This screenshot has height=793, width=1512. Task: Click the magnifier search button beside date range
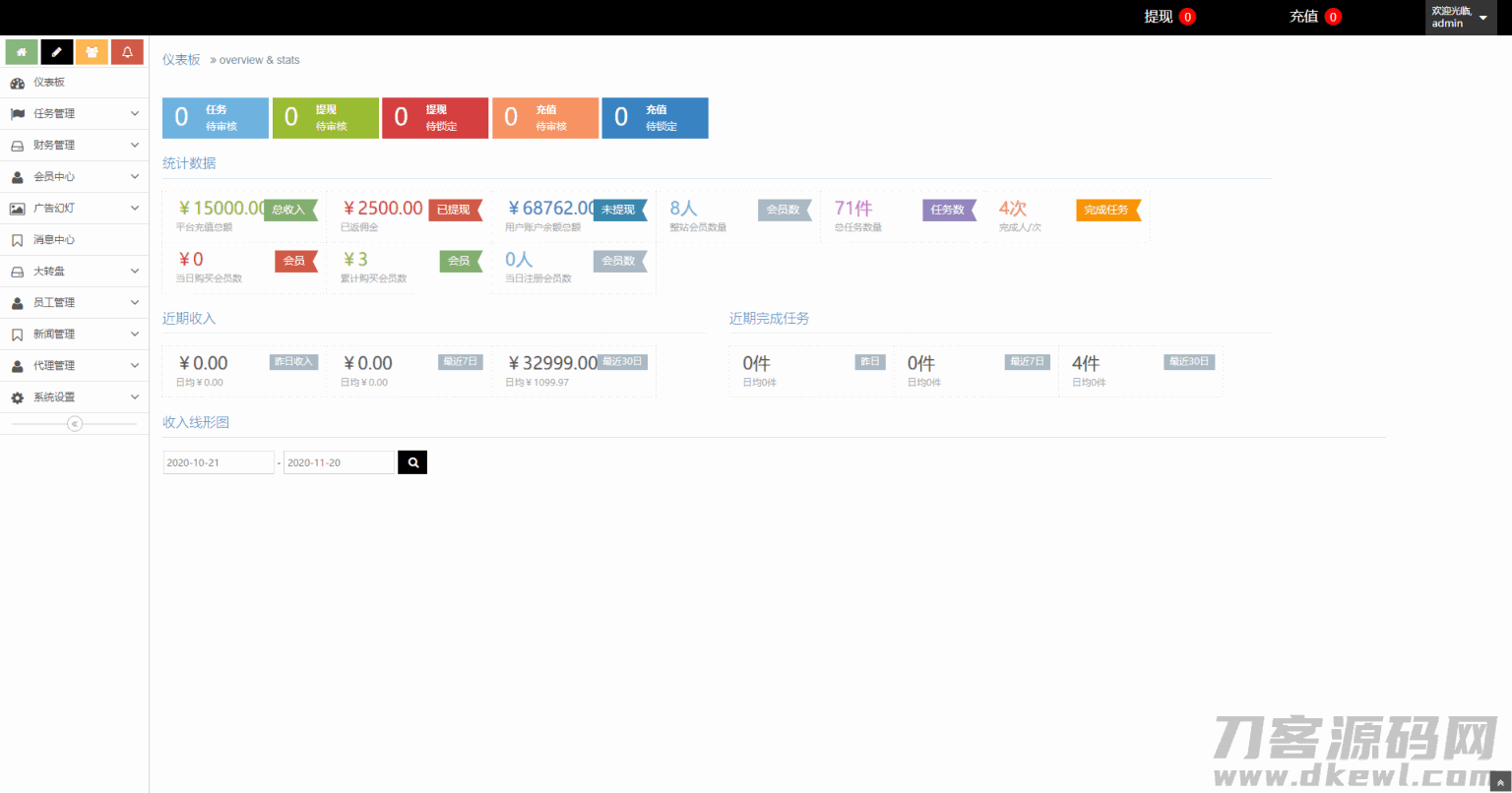[412, 462]
